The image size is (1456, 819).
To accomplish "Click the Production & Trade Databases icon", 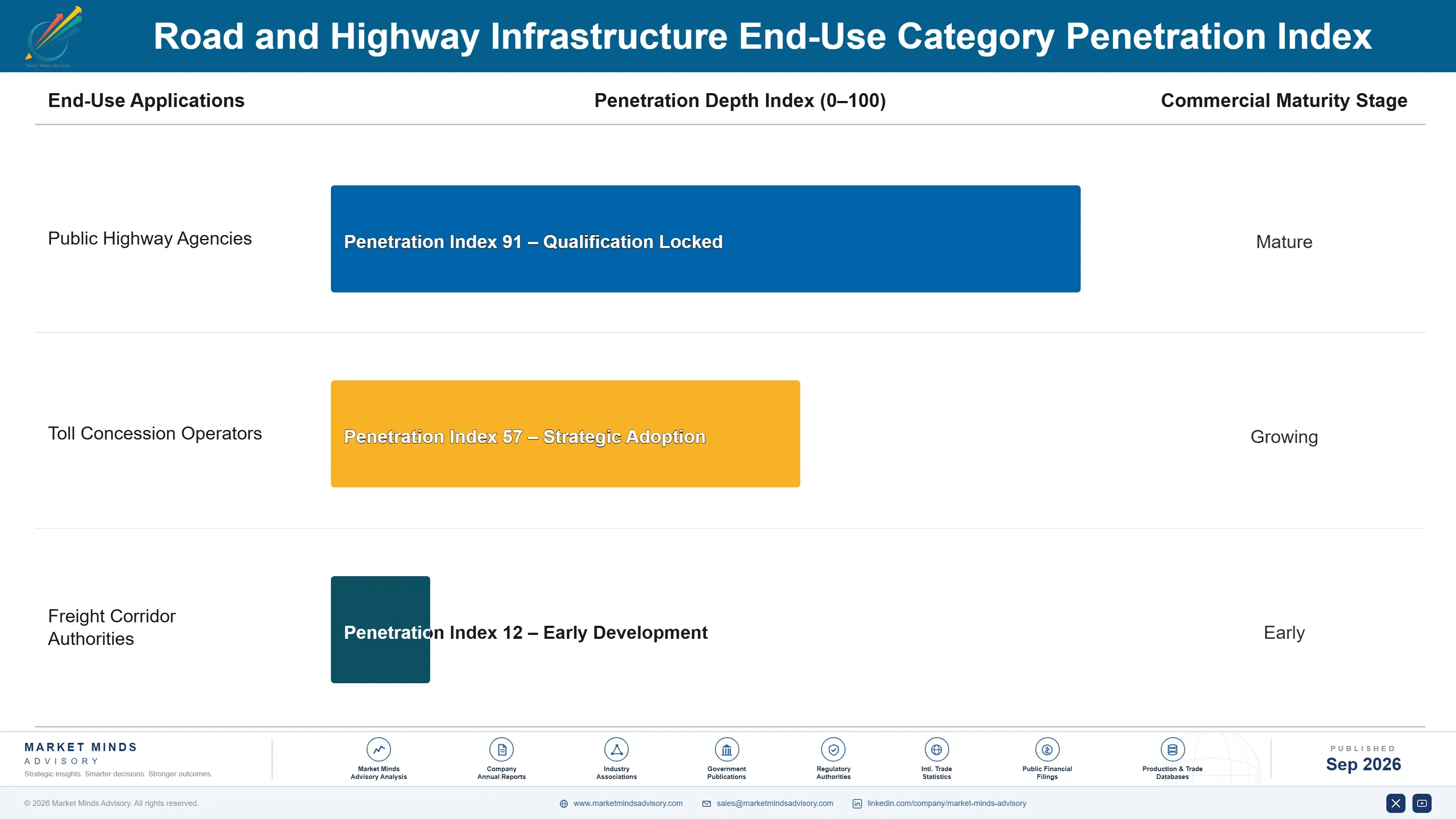I will (1172, 749).
